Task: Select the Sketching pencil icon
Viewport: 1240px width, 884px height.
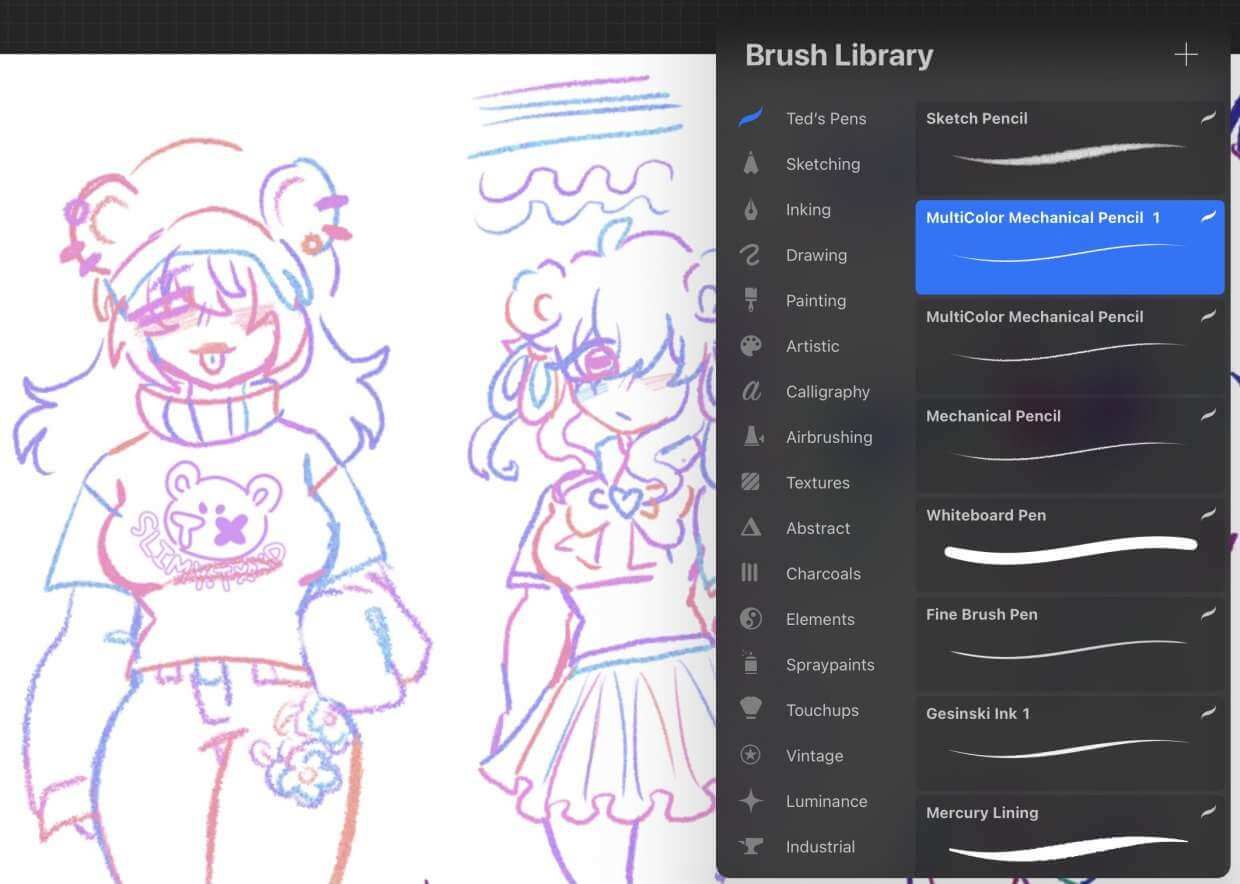Action: point(750,164)
